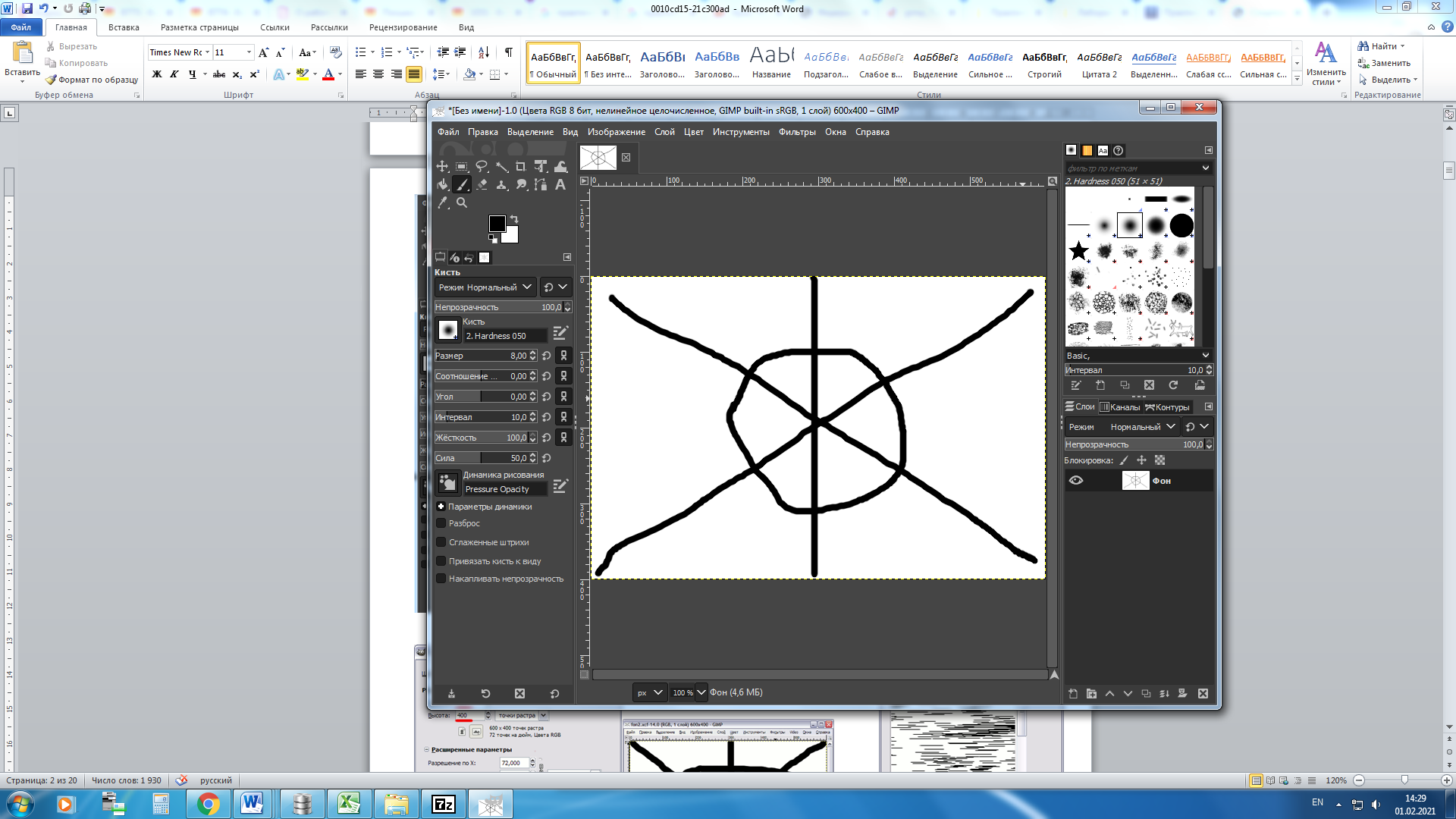Click Заменить button in Word ribbon
The width and height of the screenshot is (1456, 819).
pos(1384,63)
